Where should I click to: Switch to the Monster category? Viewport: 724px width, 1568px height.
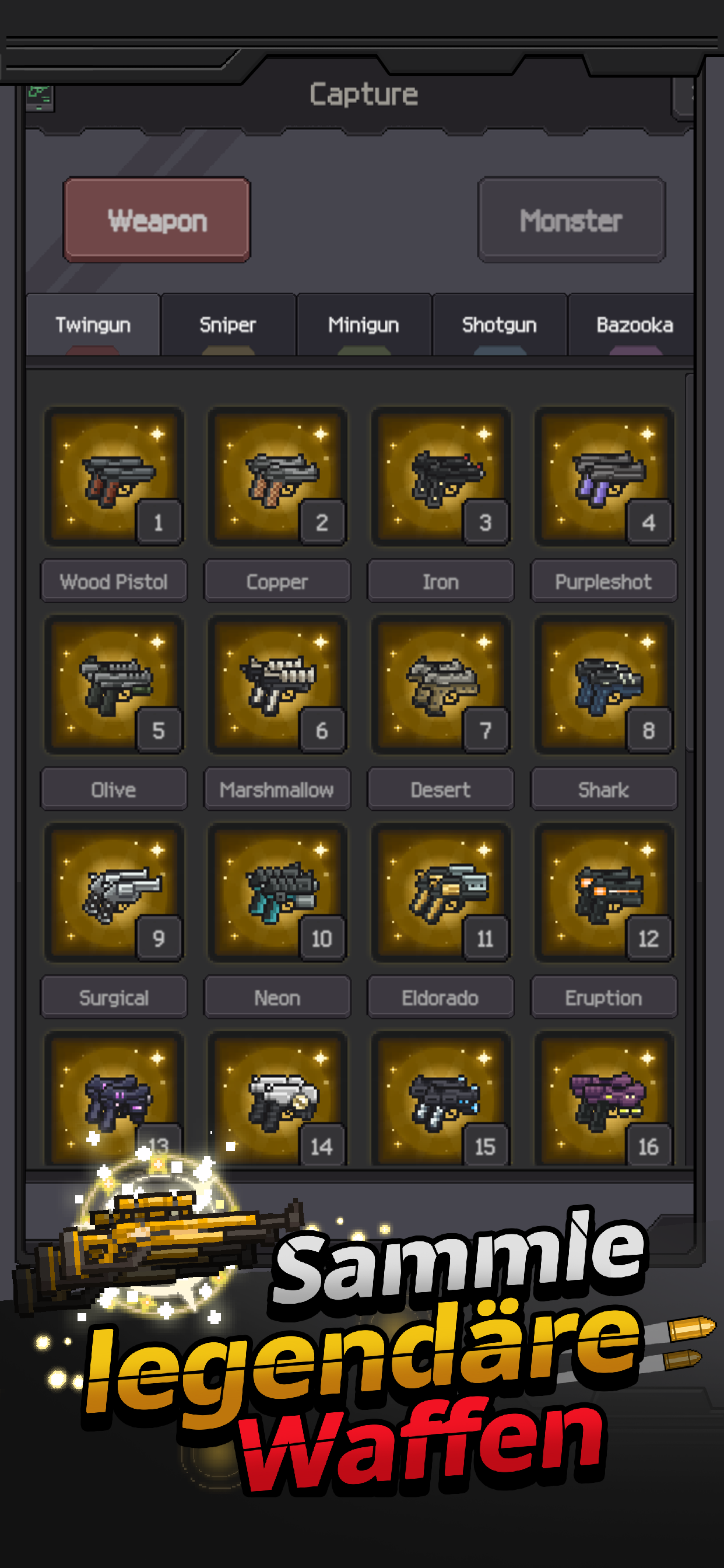571,220
